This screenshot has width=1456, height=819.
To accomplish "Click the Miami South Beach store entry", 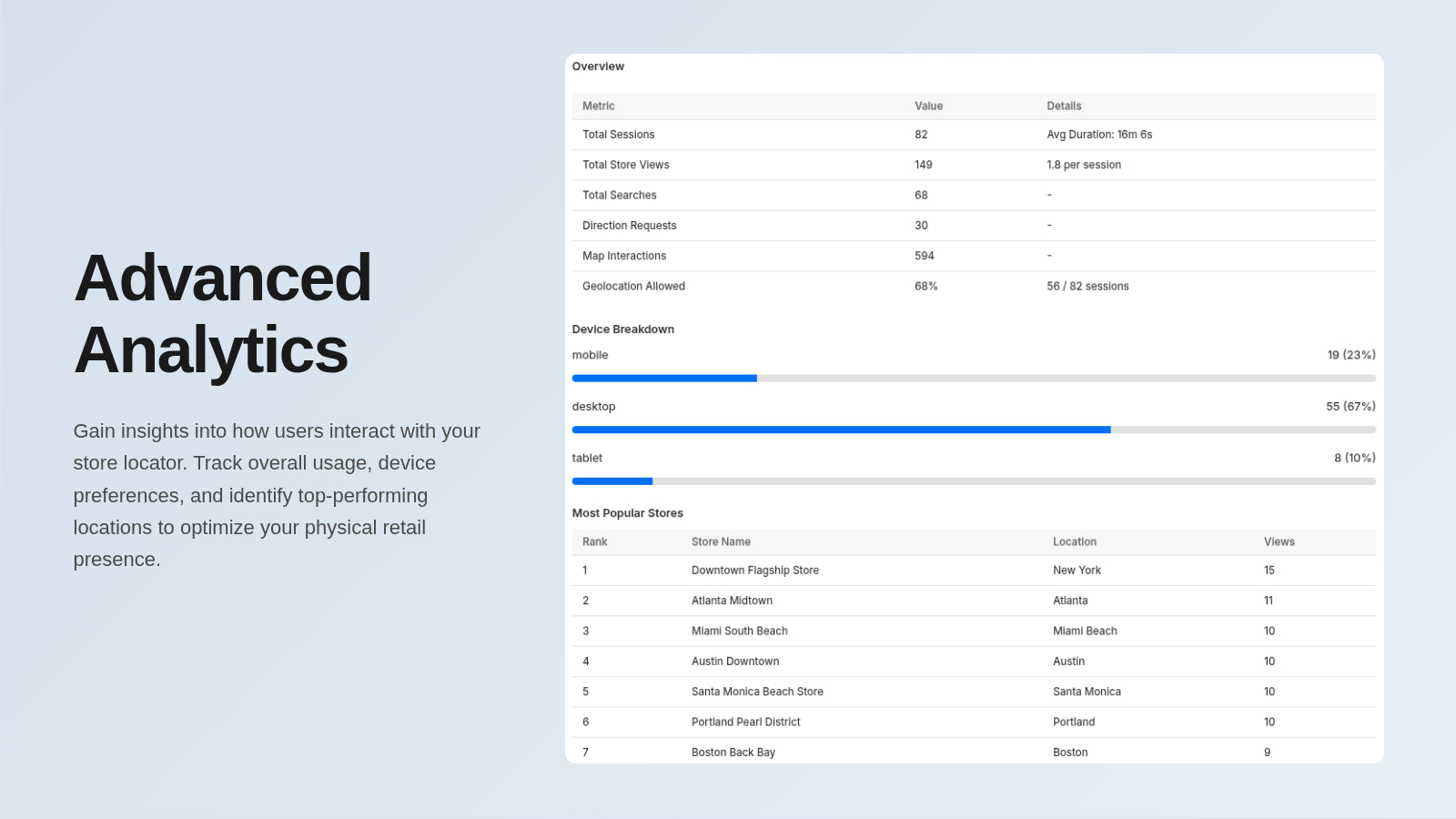I will tap(739, 631).
